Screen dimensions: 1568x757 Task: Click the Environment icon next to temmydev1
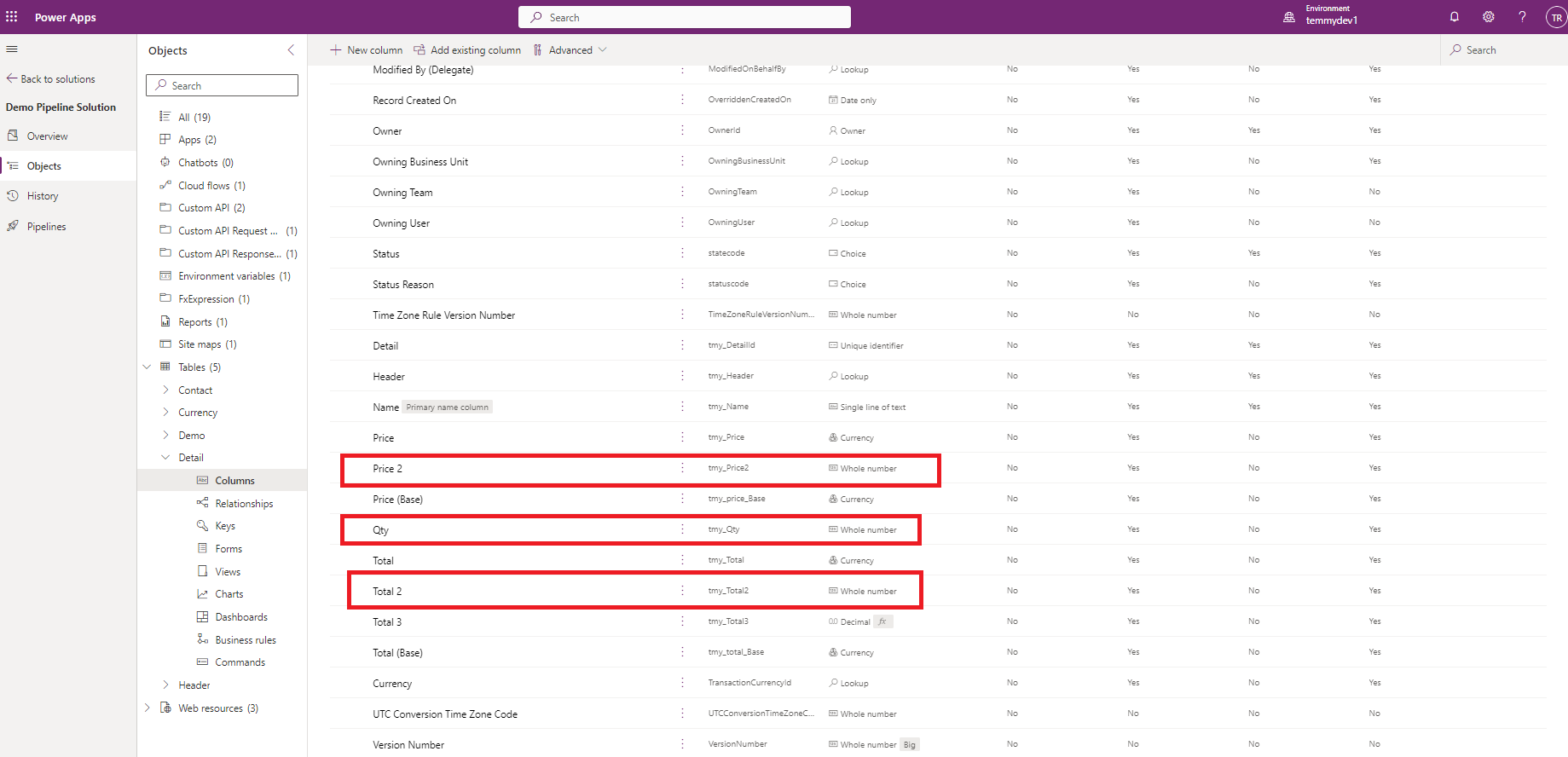click(1289, 17)
